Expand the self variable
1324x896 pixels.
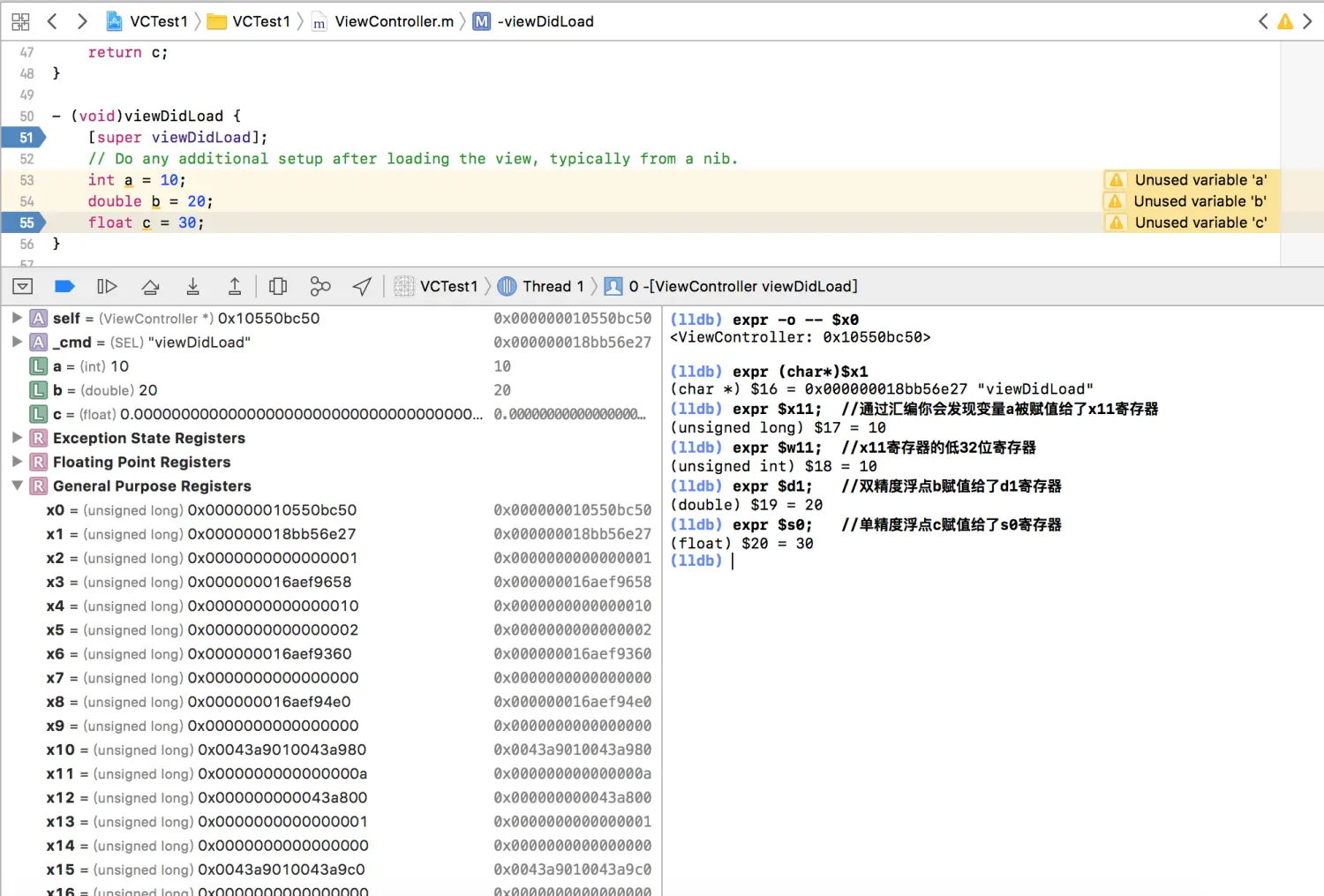[17, 318]
